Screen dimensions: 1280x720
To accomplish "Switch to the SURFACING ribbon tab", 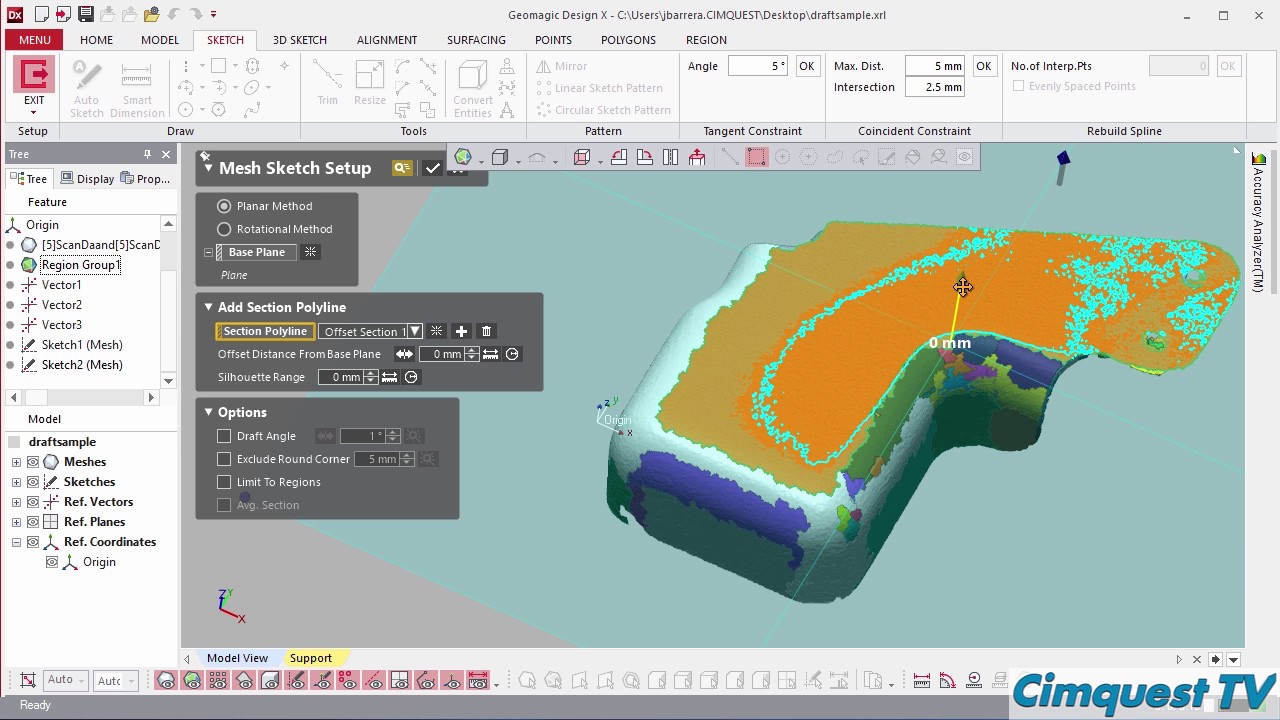I will pyautogui.click(x=475, y=40).
